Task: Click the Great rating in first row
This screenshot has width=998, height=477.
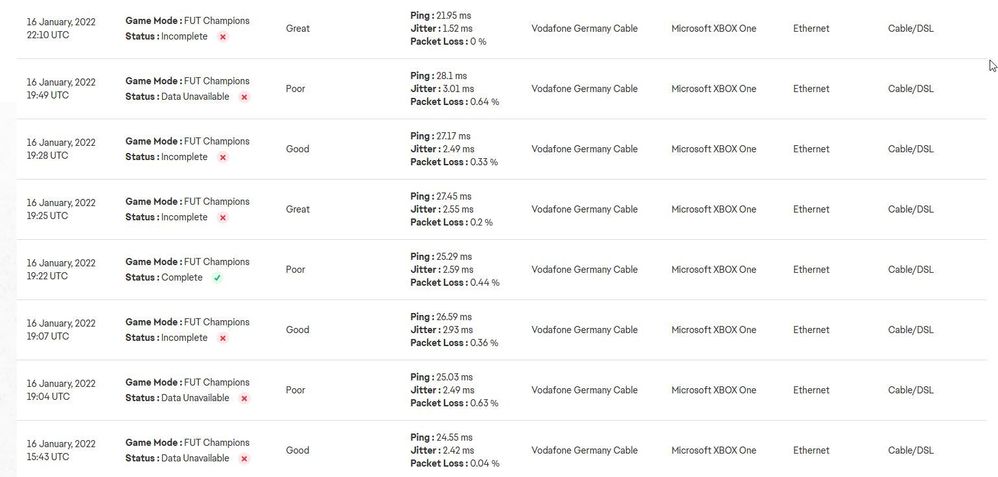Action: tap(297, 29)
